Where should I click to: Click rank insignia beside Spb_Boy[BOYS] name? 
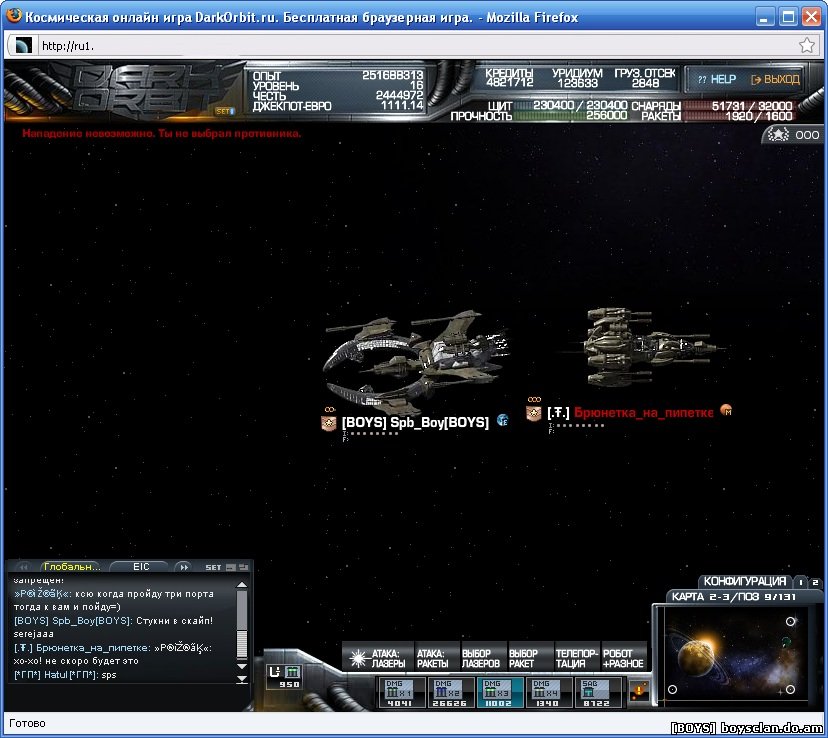tap(328, 423)
